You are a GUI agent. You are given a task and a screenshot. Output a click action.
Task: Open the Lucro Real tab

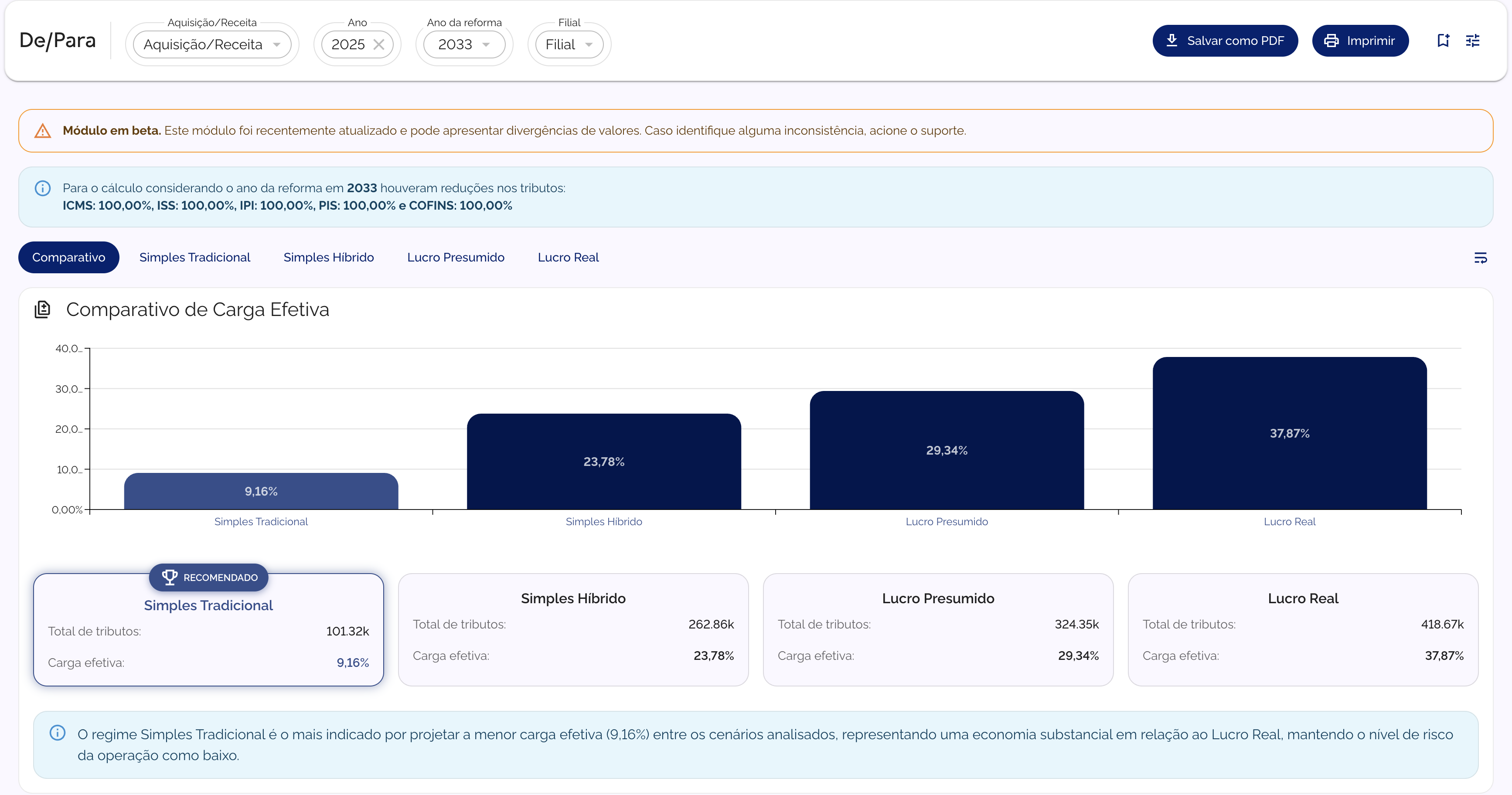(x=568, y=258)
